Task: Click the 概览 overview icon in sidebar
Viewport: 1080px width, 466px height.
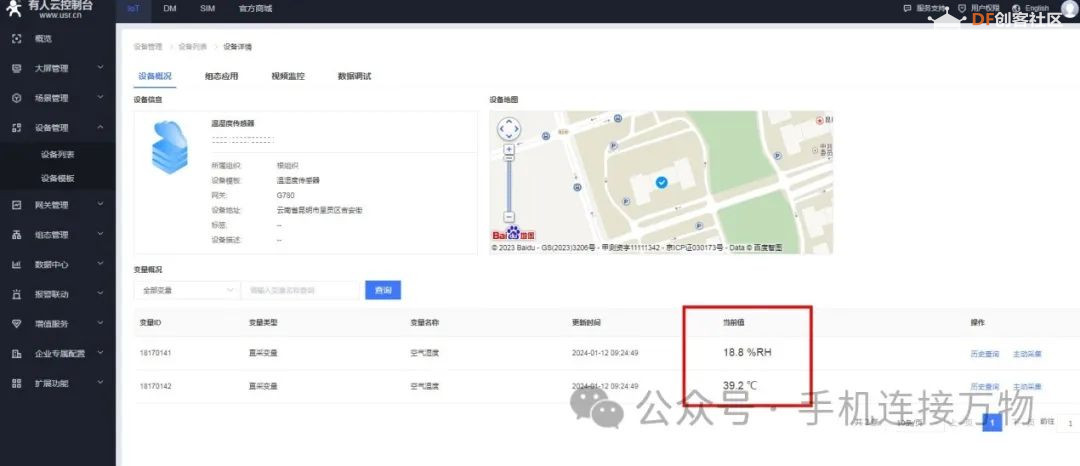Action: [x=17, y=39]
